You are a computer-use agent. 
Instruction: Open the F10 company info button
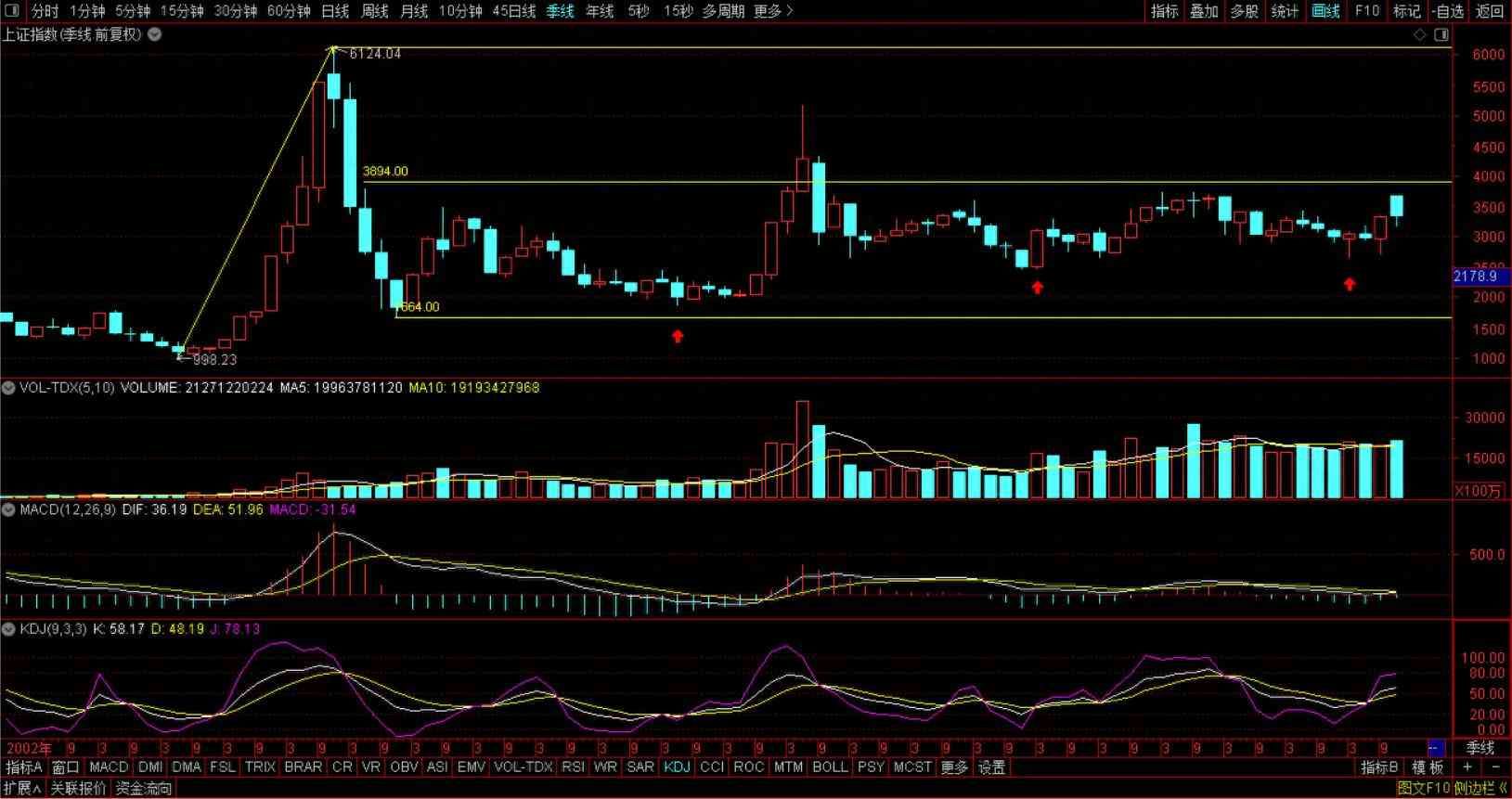(x=1366, y=11)
